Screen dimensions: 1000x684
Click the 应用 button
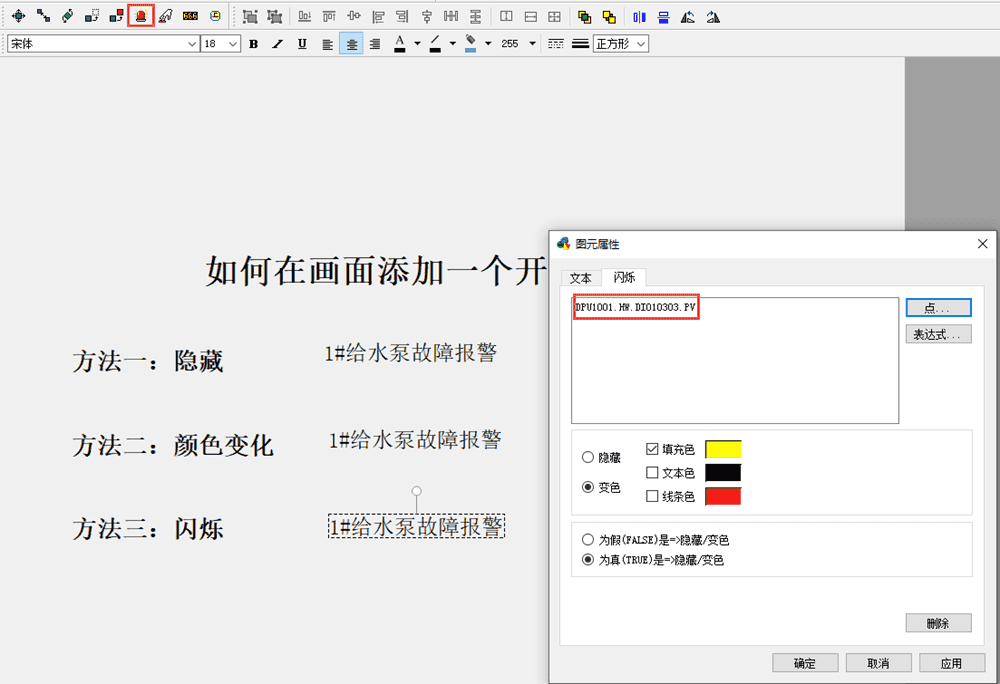tap(952, 663)
